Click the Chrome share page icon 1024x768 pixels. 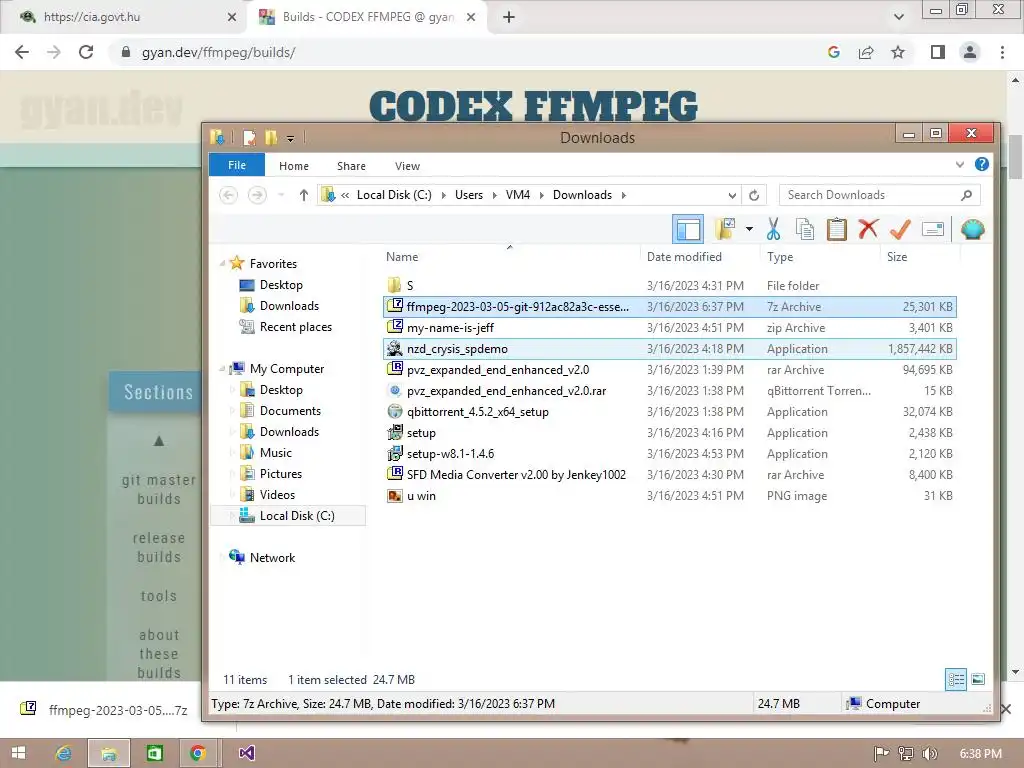[866, 52]
